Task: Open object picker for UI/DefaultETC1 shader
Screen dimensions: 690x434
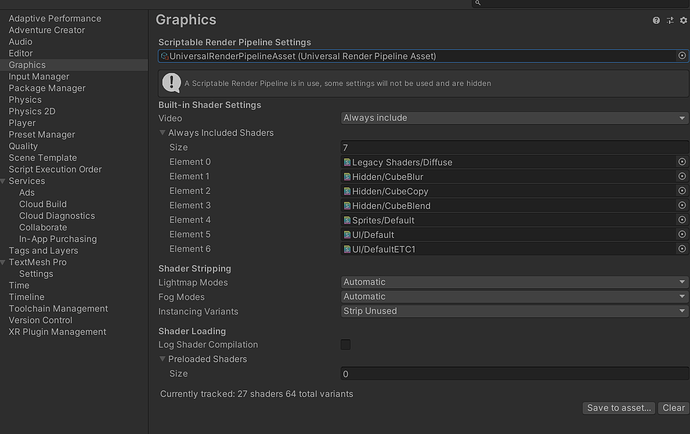Action: [682, 249]
